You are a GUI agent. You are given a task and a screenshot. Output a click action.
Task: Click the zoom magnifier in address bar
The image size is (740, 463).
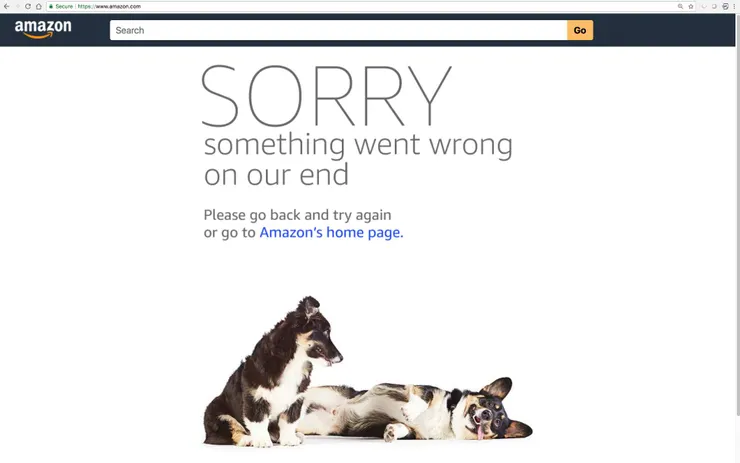coord(680,6)
